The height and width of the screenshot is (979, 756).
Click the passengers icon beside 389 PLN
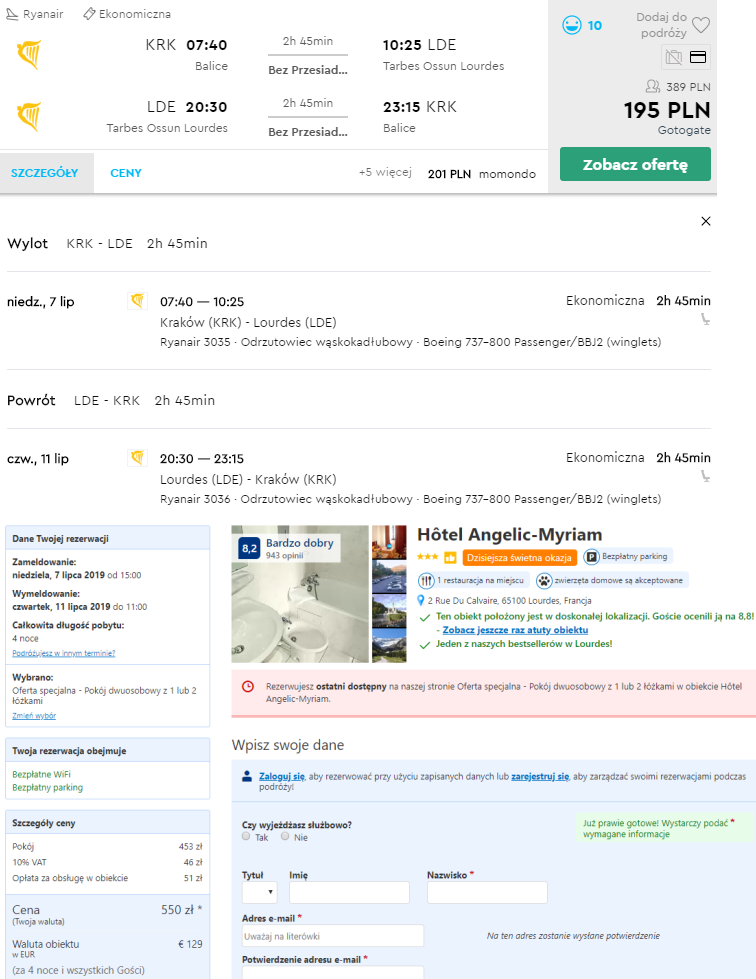pos(652,86)
